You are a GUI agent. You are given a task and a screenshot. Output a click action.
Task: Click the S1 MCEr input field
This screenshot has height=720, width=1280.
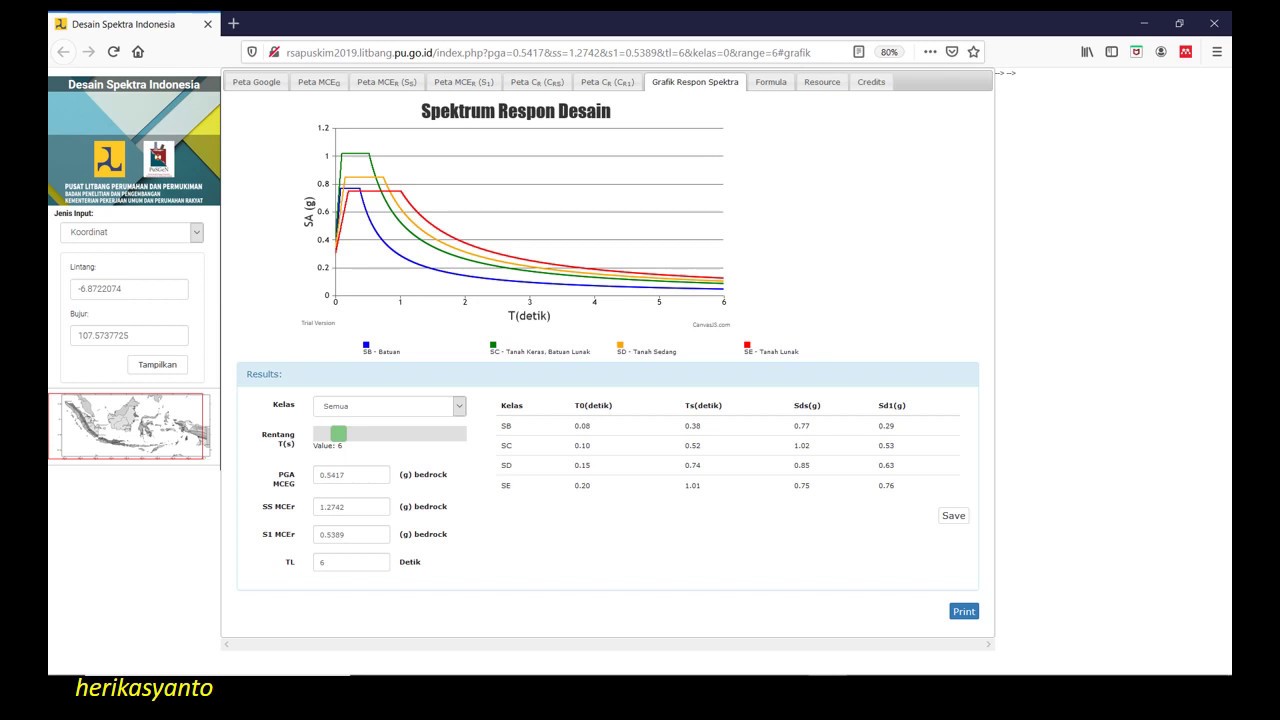[x=351, y=535]
